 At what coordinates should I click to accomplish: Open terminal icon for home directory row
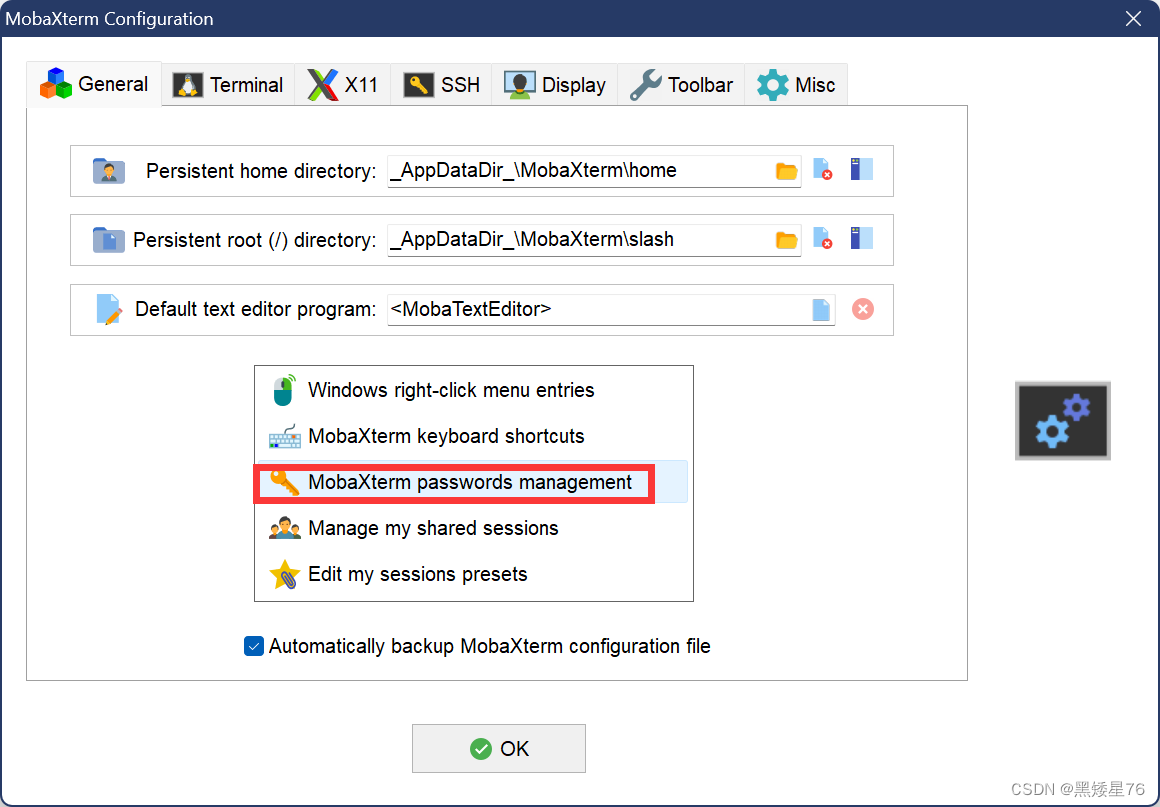pos(861,169)
